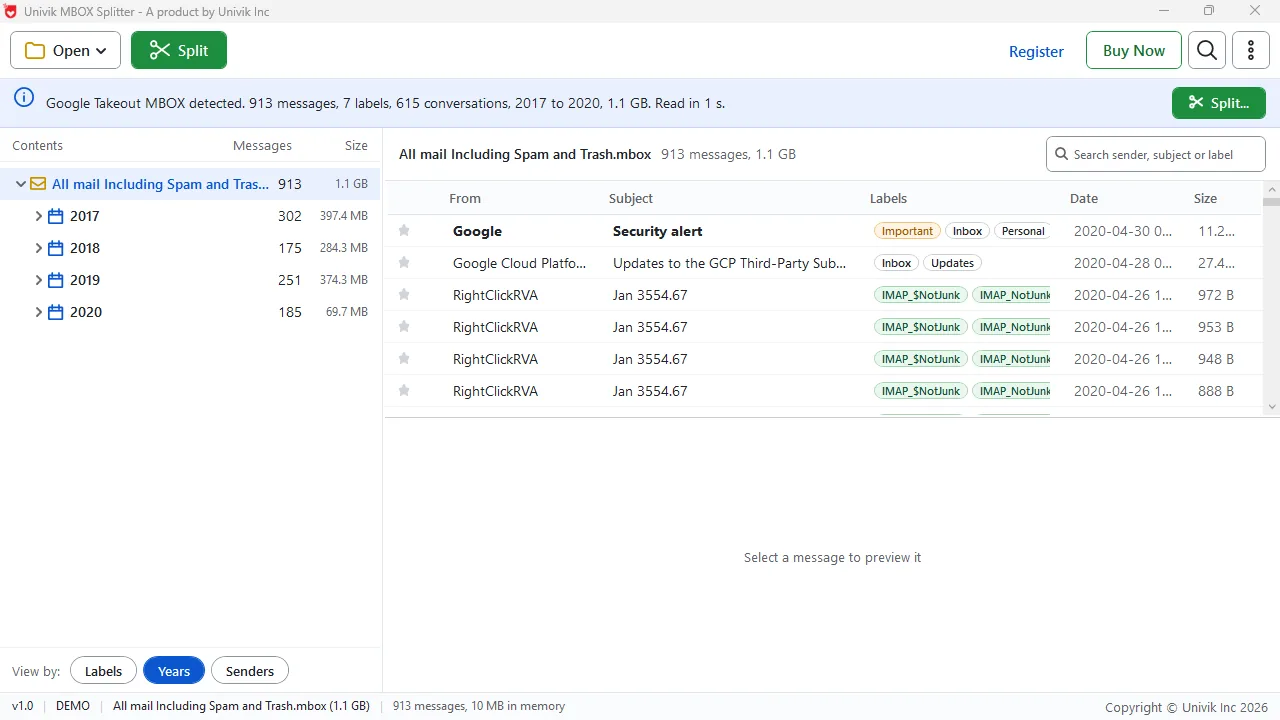Screen dimensions: 1280x720
Task: Click the search magnifier icon in toolbar
Action: tap(1207, 51)
